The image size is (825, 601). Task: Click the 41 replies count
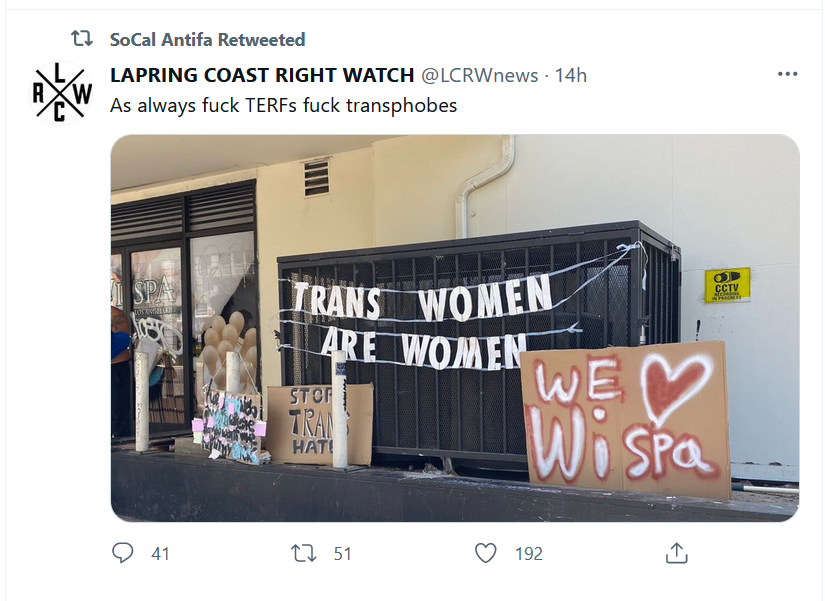[x=160, y=554]
